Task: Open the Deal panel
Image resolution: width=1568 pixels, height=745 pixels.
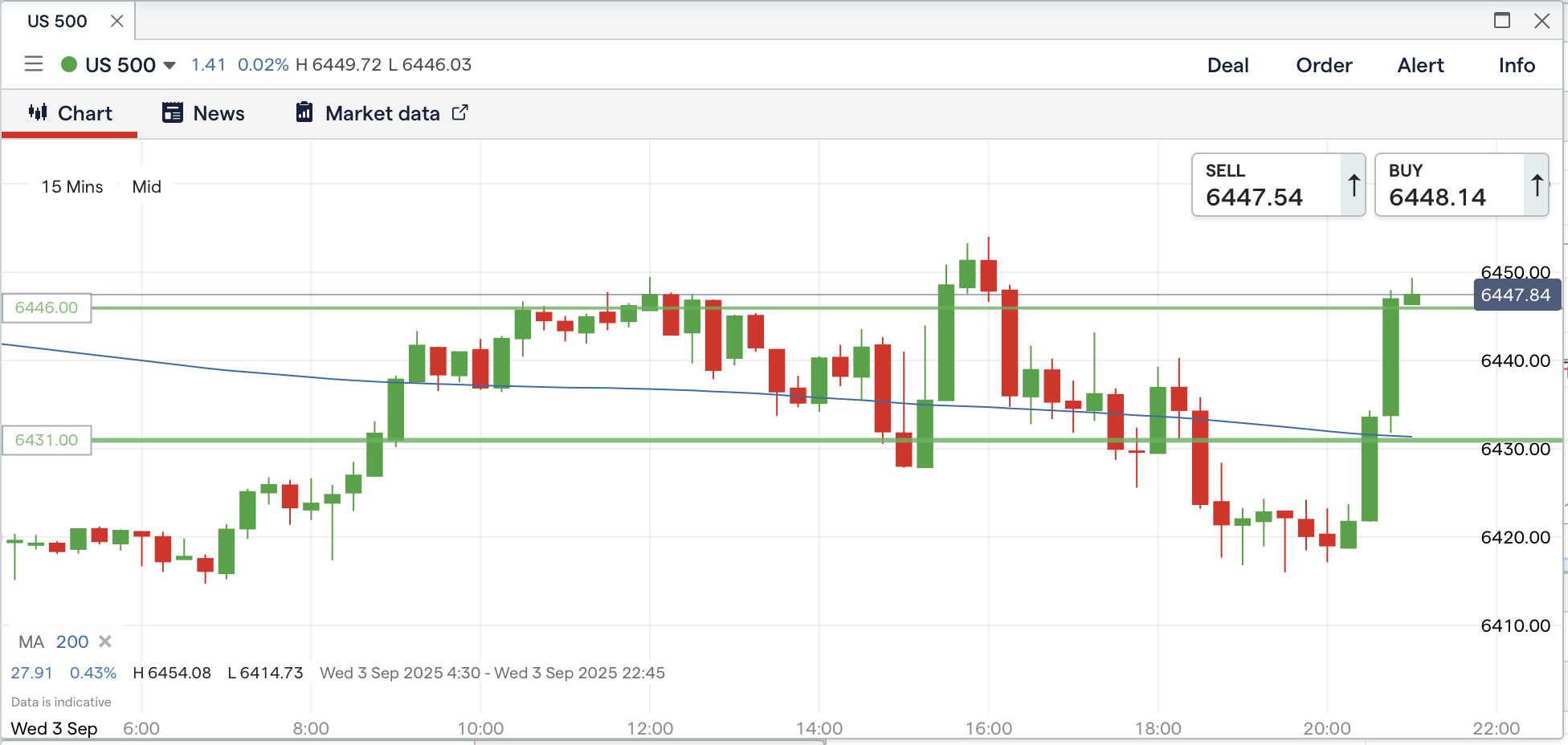Action: (x=1227, y=65)
